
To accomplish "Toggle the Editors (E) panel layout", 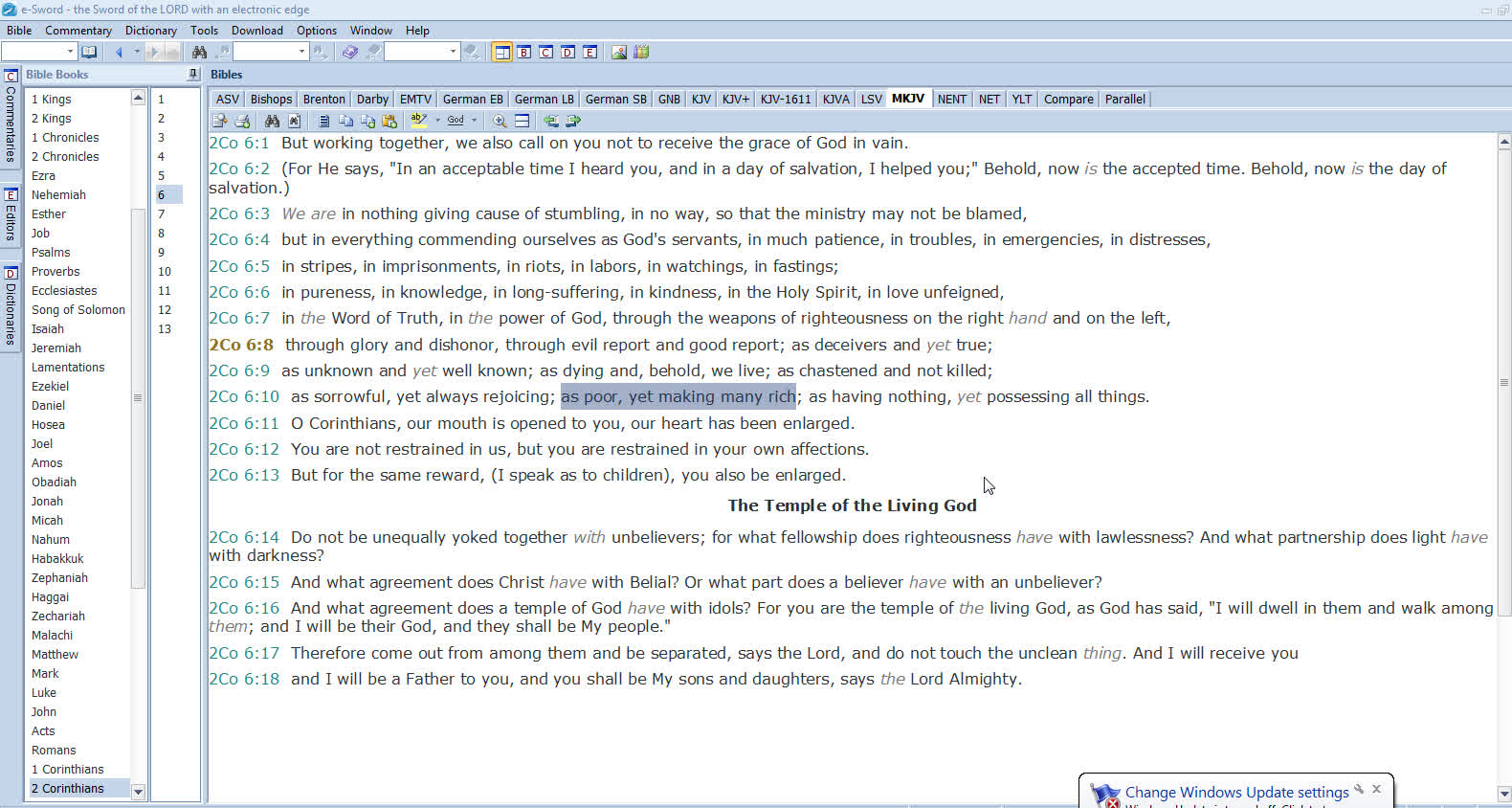I will (590, 52).
